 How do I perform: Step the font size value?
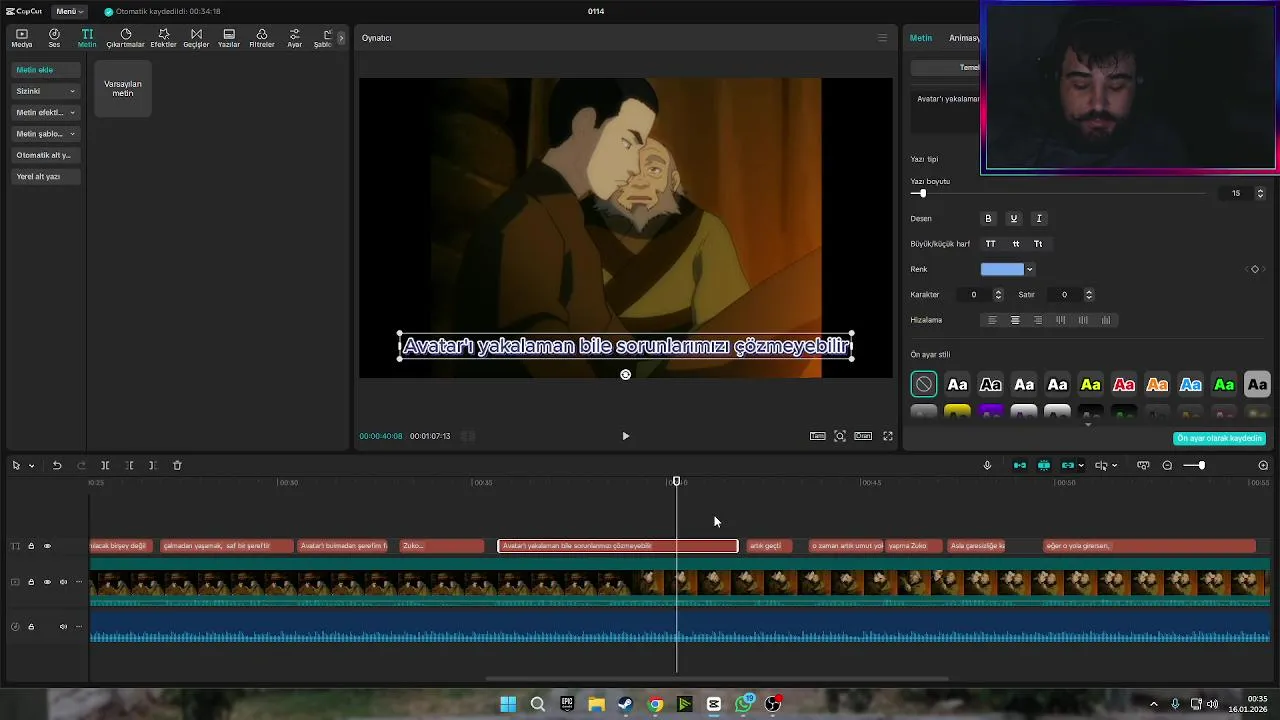coord(1260,193)
